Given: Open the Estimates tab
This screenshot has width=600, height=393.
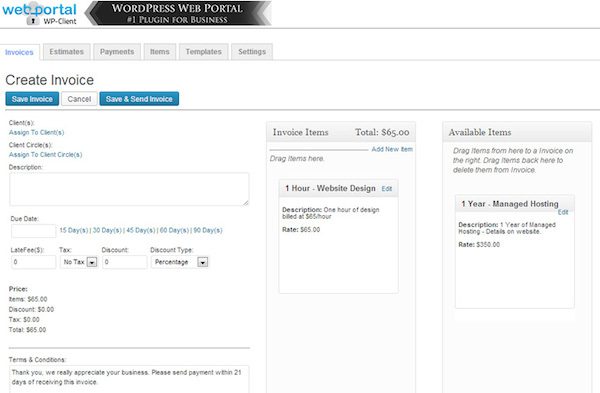Looking at the screenshot, I should [67, 52].
